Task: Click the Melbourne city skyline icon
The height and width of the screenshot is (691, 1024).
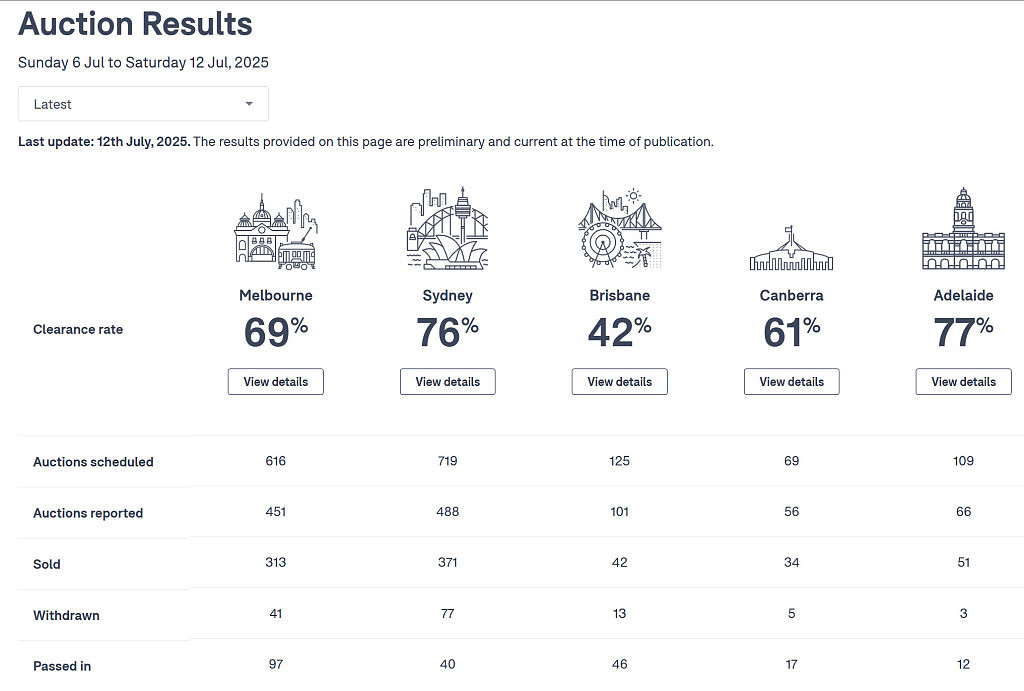Action: (276, 232)
